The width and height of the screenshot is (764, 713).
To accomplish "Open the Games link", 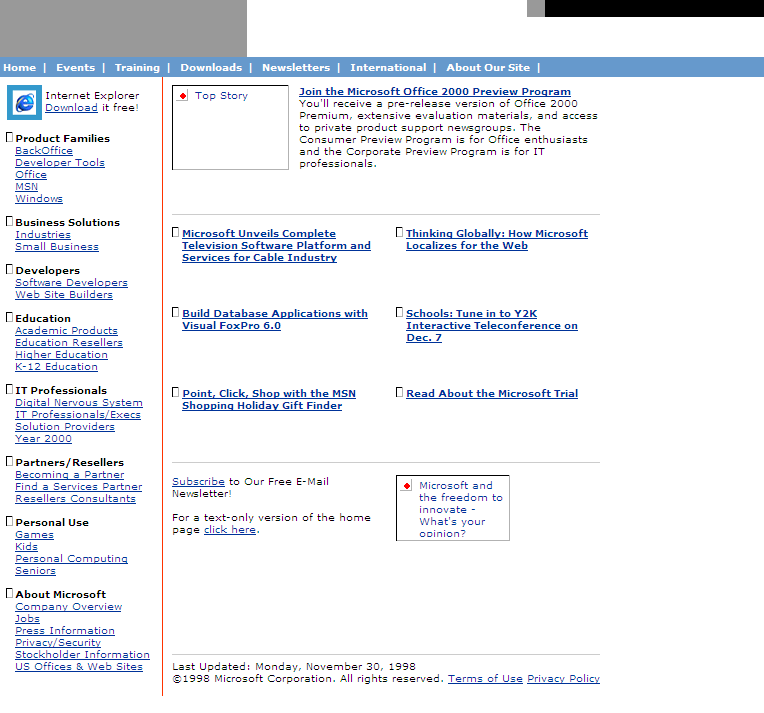I will click(35, 535).
